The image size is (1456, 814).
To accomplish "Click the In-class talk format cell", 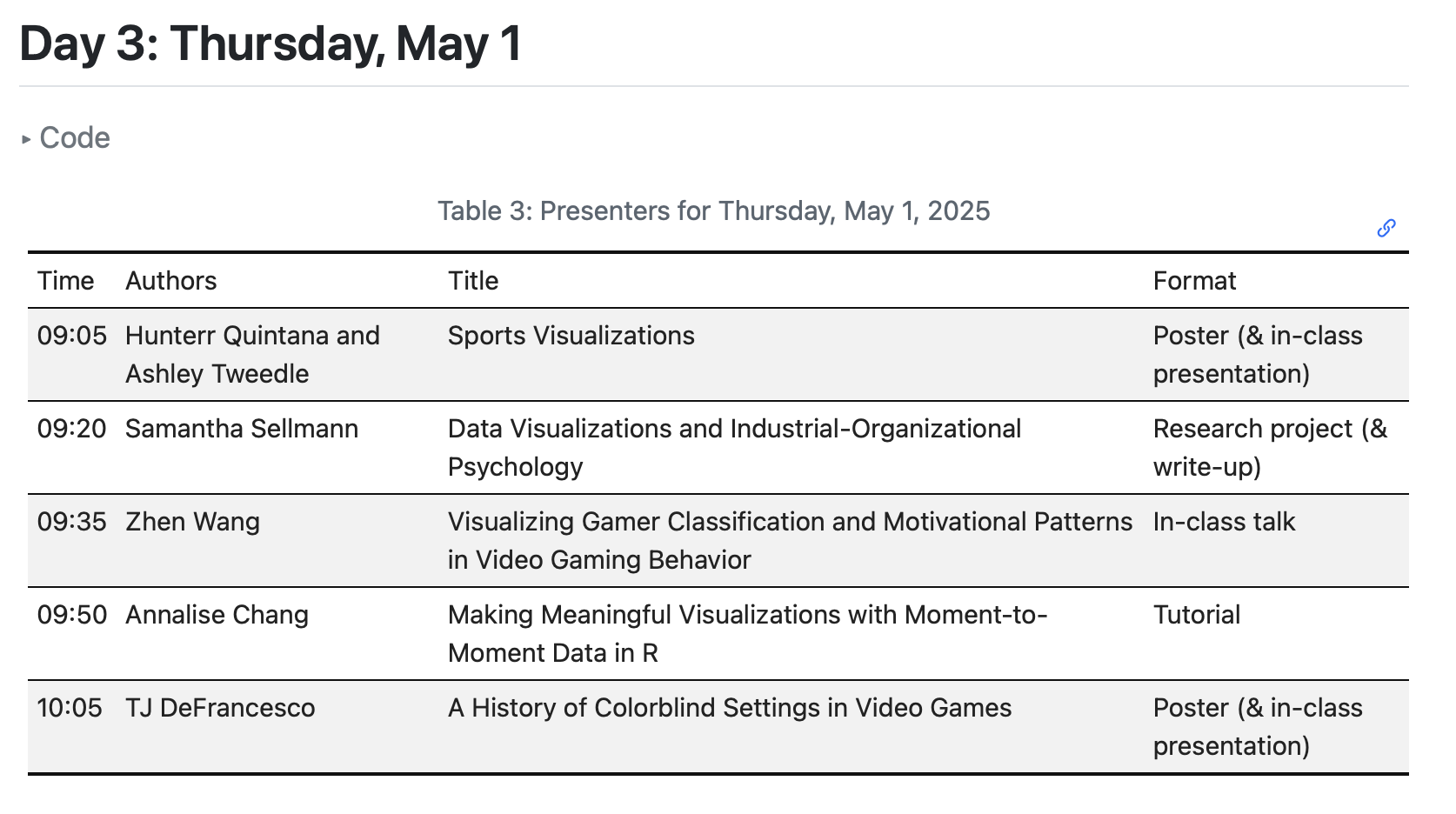I will [1224, 522].
